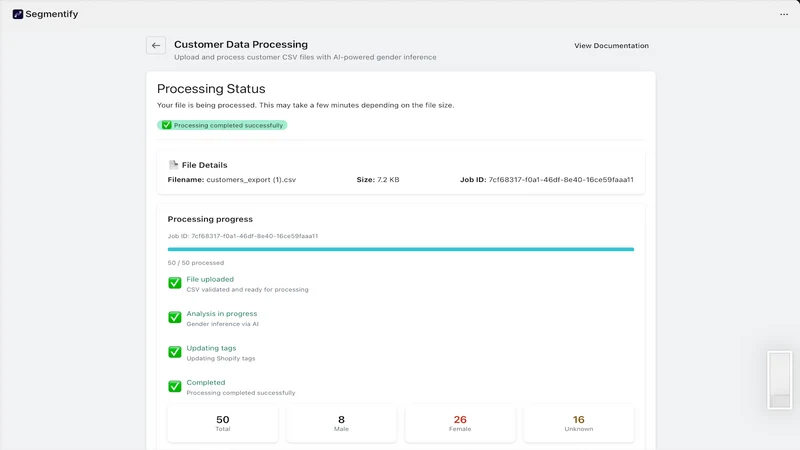Click the Updating tags step label

point(211,348)
